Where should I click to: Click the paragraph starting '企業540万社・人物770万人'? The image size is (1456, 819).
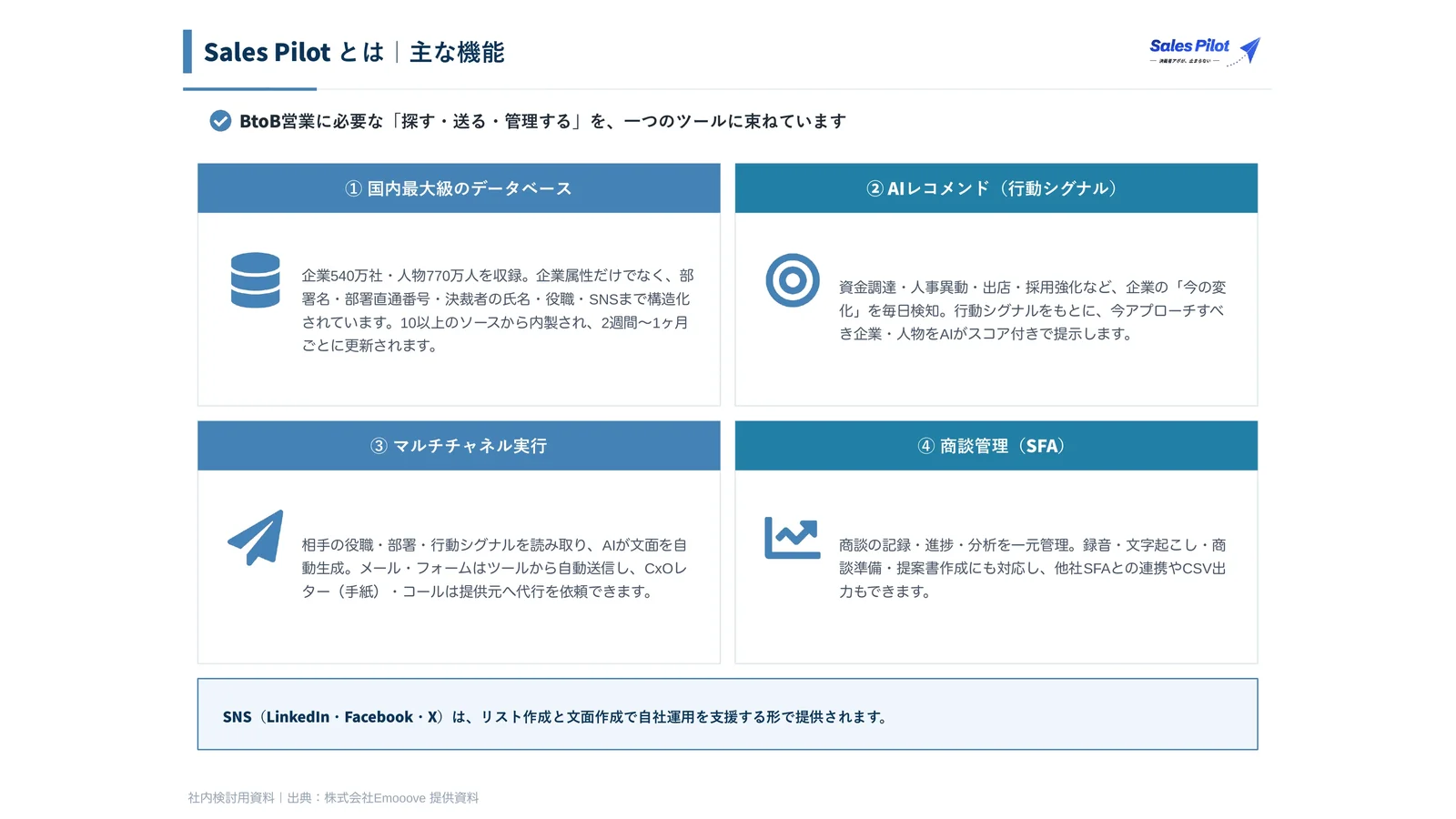coord(498,310)
